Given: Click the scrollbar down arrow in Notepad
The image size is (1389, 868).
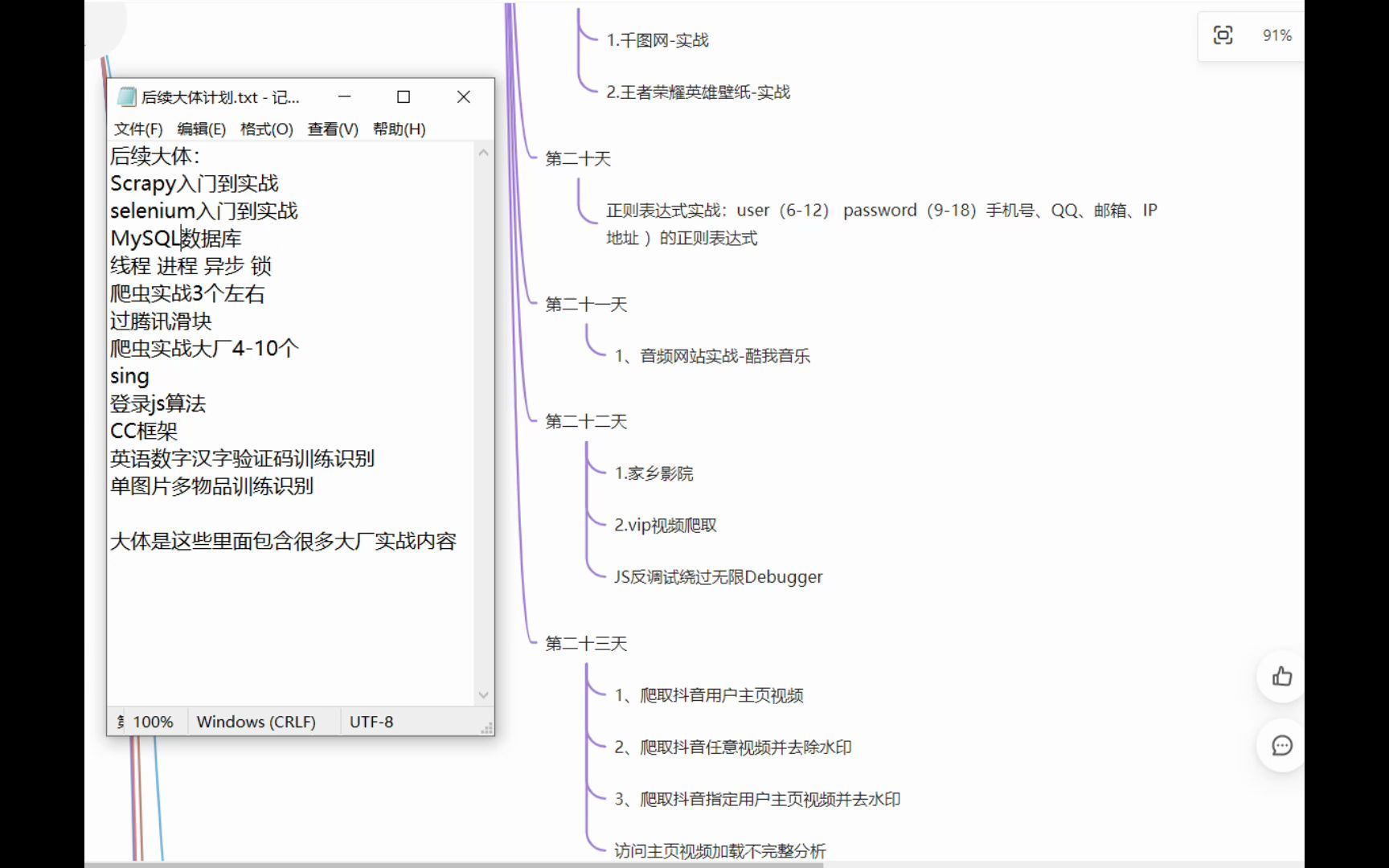Looking at the screenshot, I should pyautogui.click(x=483, y=694).
